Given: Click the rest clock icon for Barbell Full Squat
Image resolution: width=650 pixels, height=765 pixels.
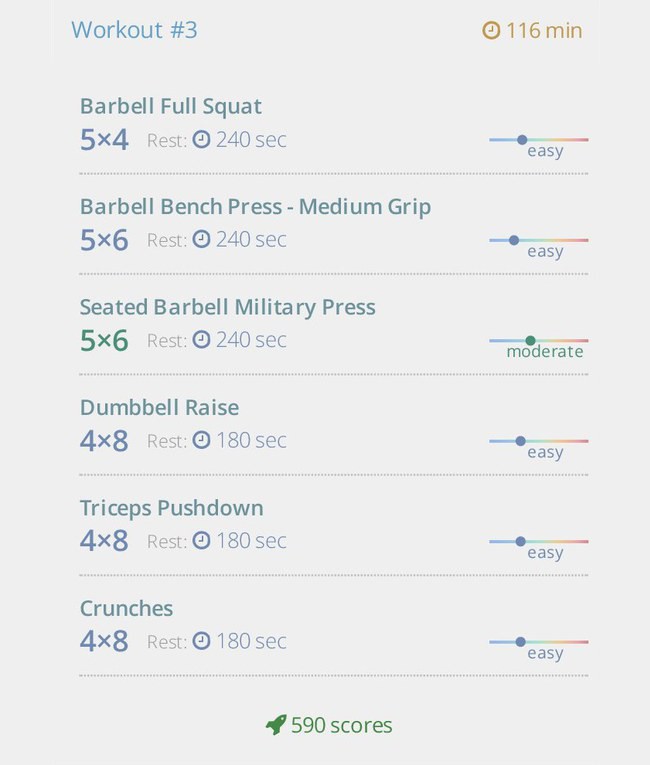Looking at the screenshot, I should coord(201,140).
